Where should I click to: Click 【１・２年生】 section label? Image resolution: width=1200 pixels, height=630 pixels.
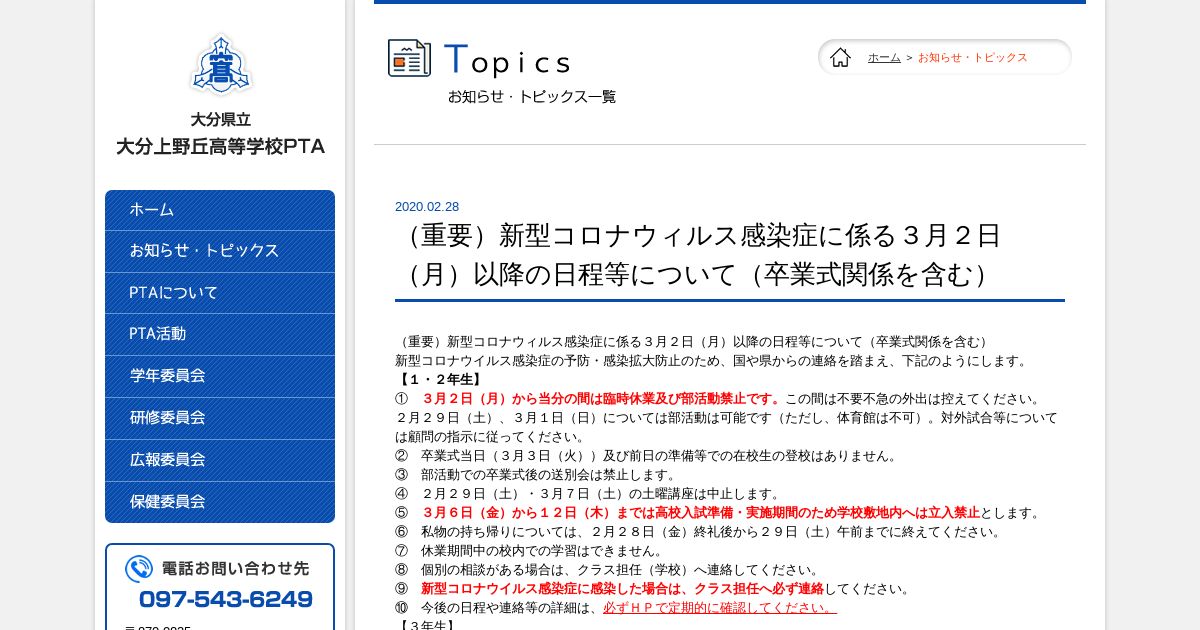click(440, 379)
